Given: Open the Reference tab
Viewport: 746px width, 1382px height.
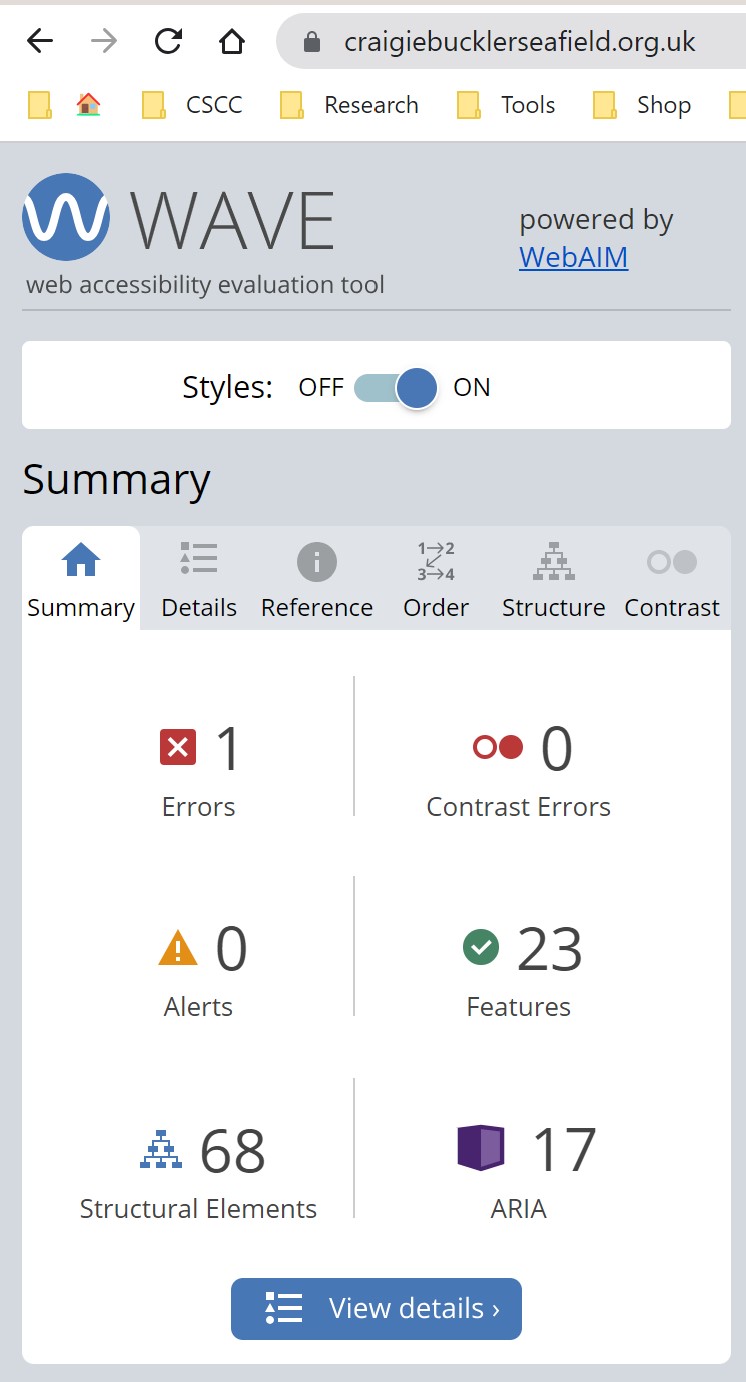Looking at the screenshot, I should 317,579.
